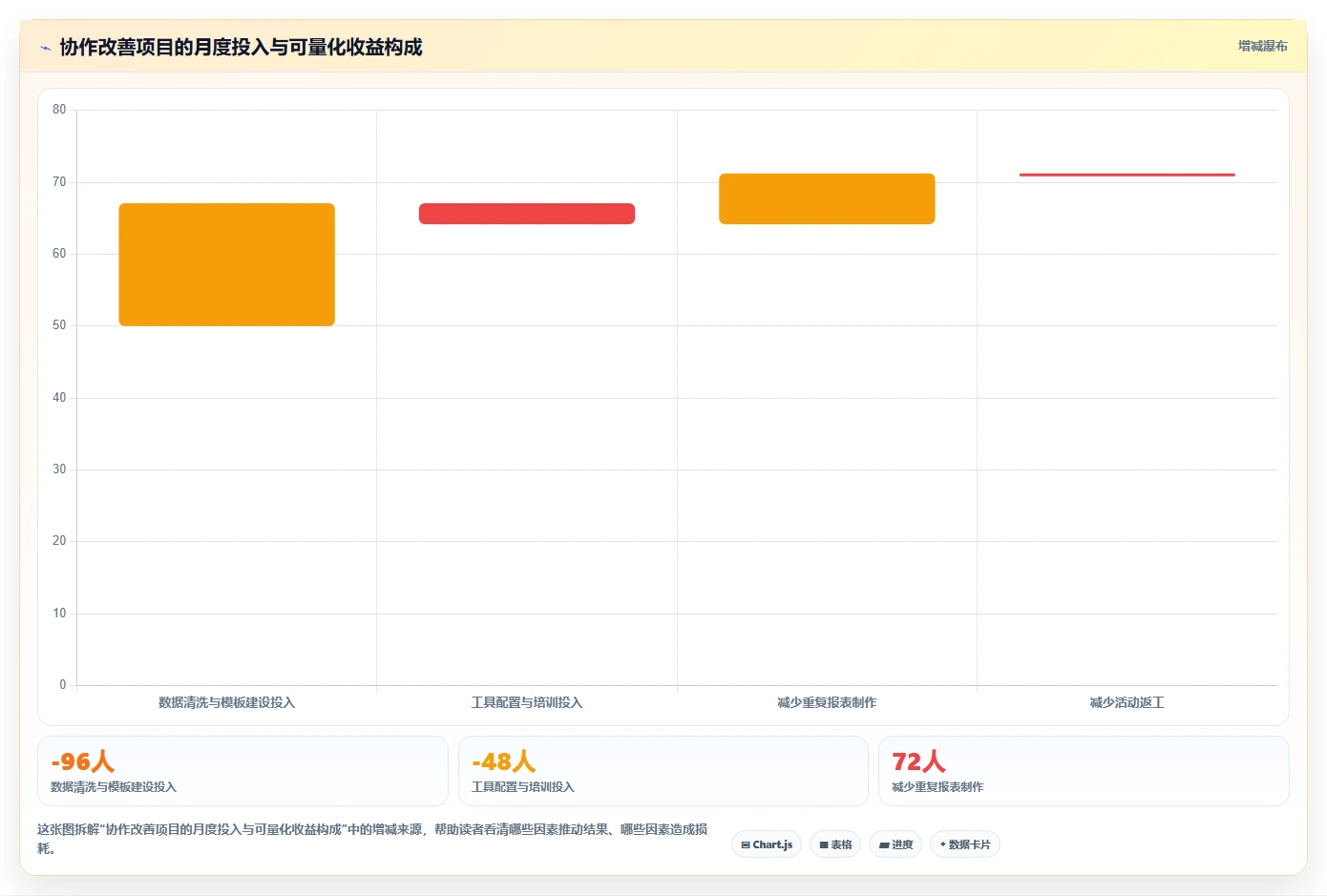Click card caption 减少重复报表制作 under 72人
The height and width of the screenshot is (896, 1327).
tap(937, 787)
